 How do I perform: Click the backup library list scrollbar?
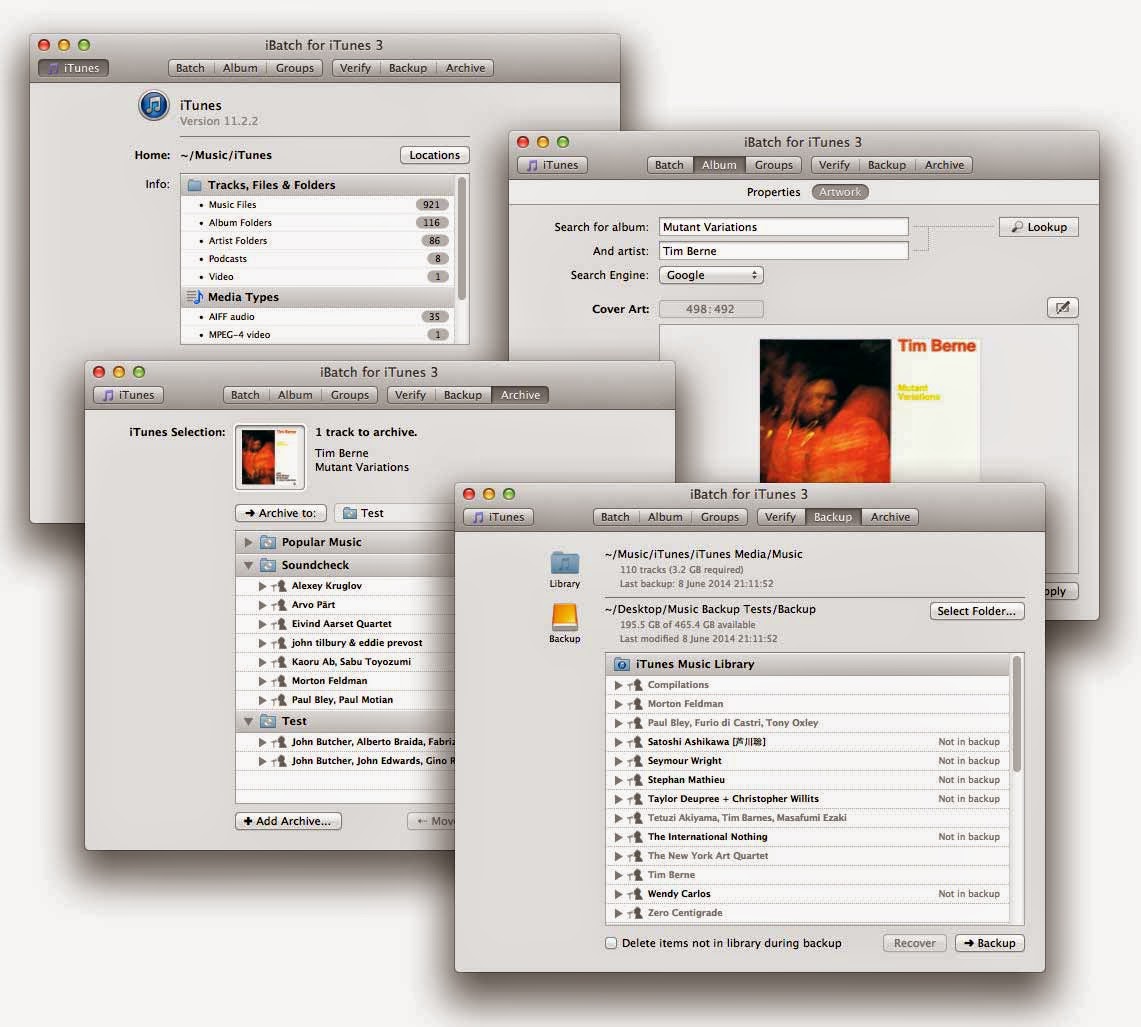click(x=1017, y=713)
